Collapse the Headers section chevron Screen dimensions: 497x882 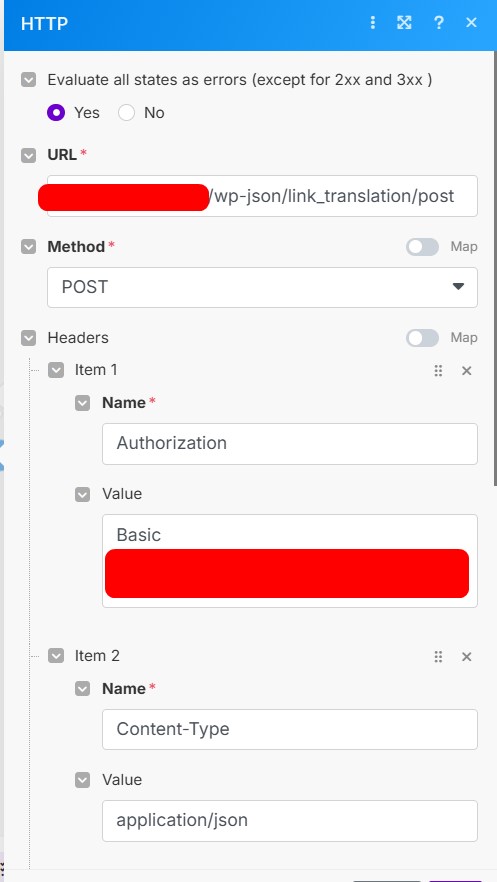28,338
